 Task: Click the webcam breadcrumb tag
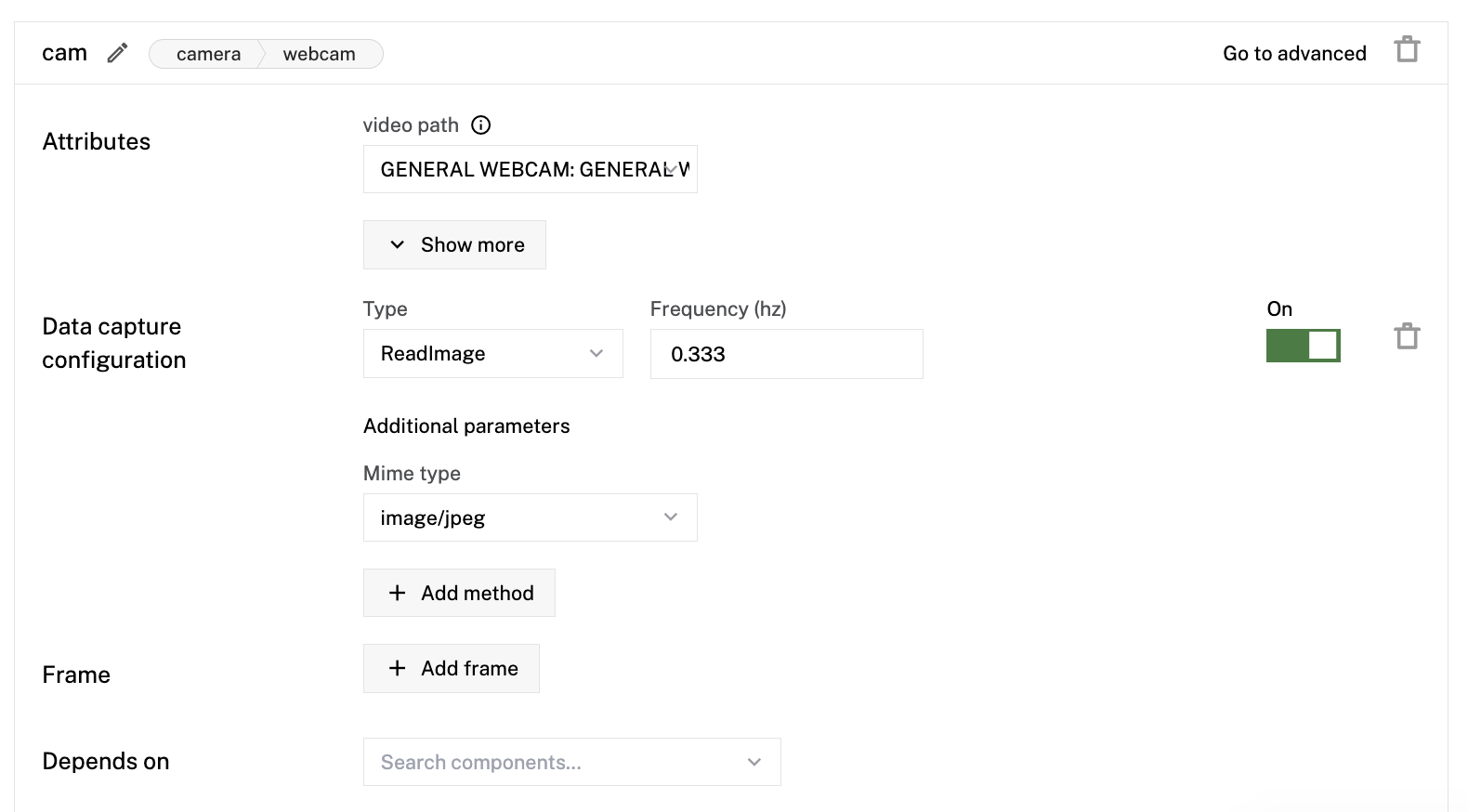(x=319, y=54)
